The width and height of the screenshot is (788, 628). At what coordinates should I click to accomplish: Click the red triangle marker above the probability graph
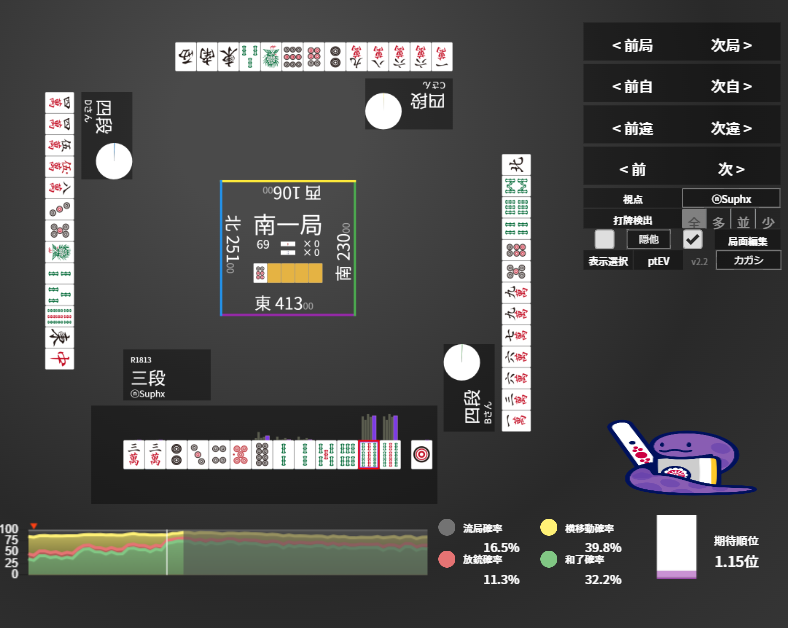34,526
